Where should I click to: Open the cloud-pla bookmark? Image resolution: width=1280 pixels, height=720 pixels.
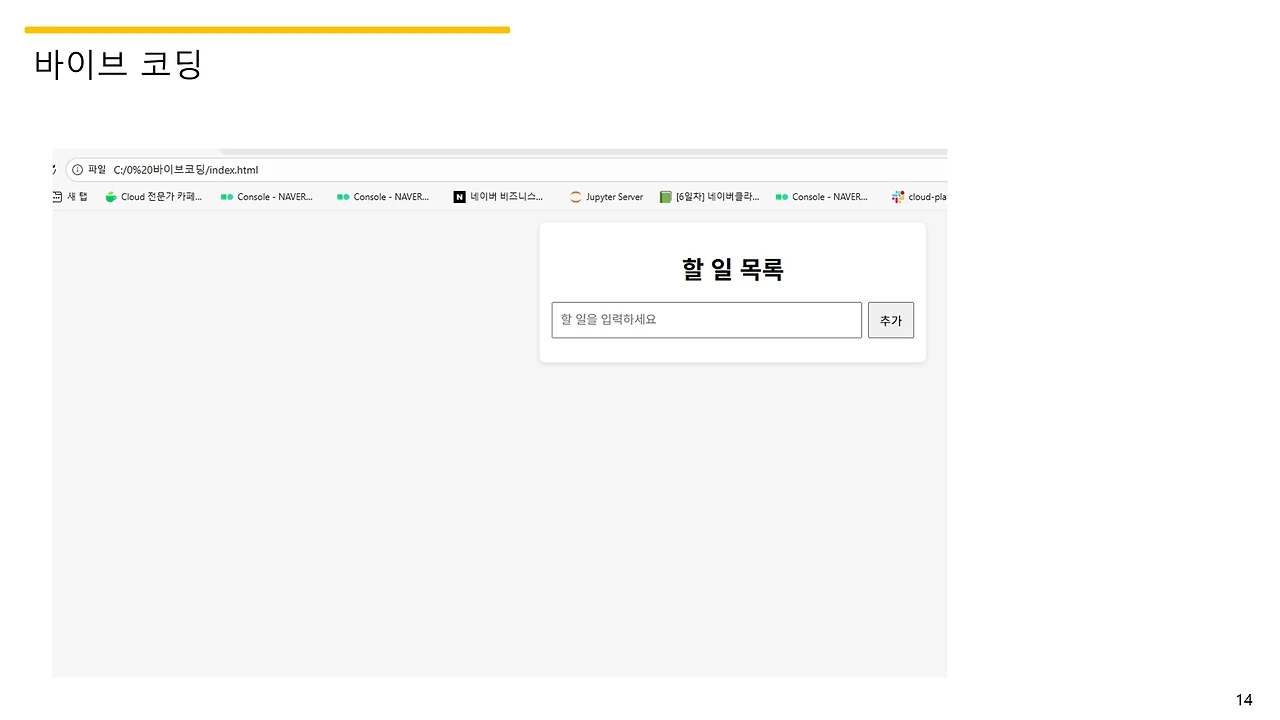click(919, 197)
